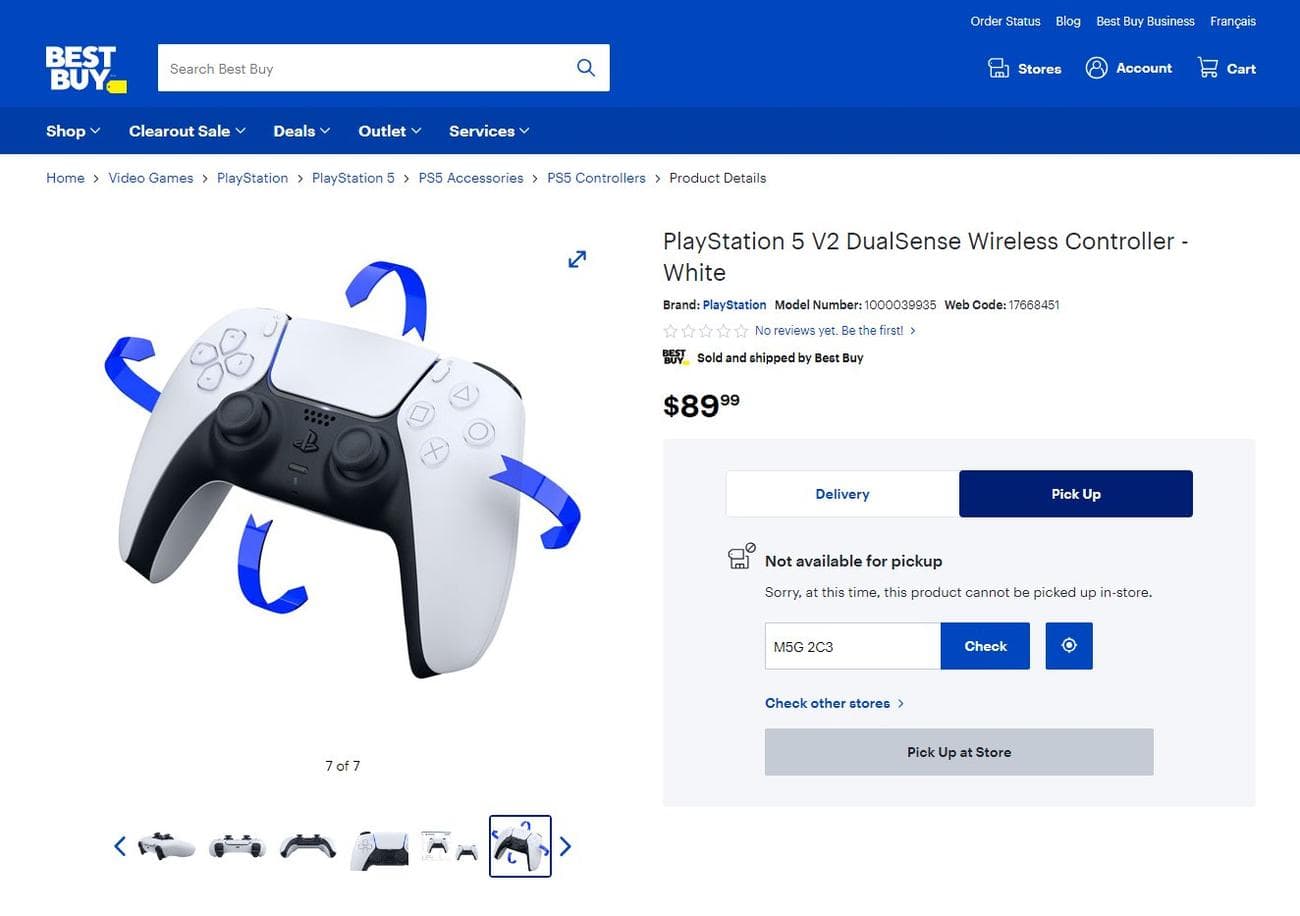Expand the Services menu

click(x=489, y=131)
